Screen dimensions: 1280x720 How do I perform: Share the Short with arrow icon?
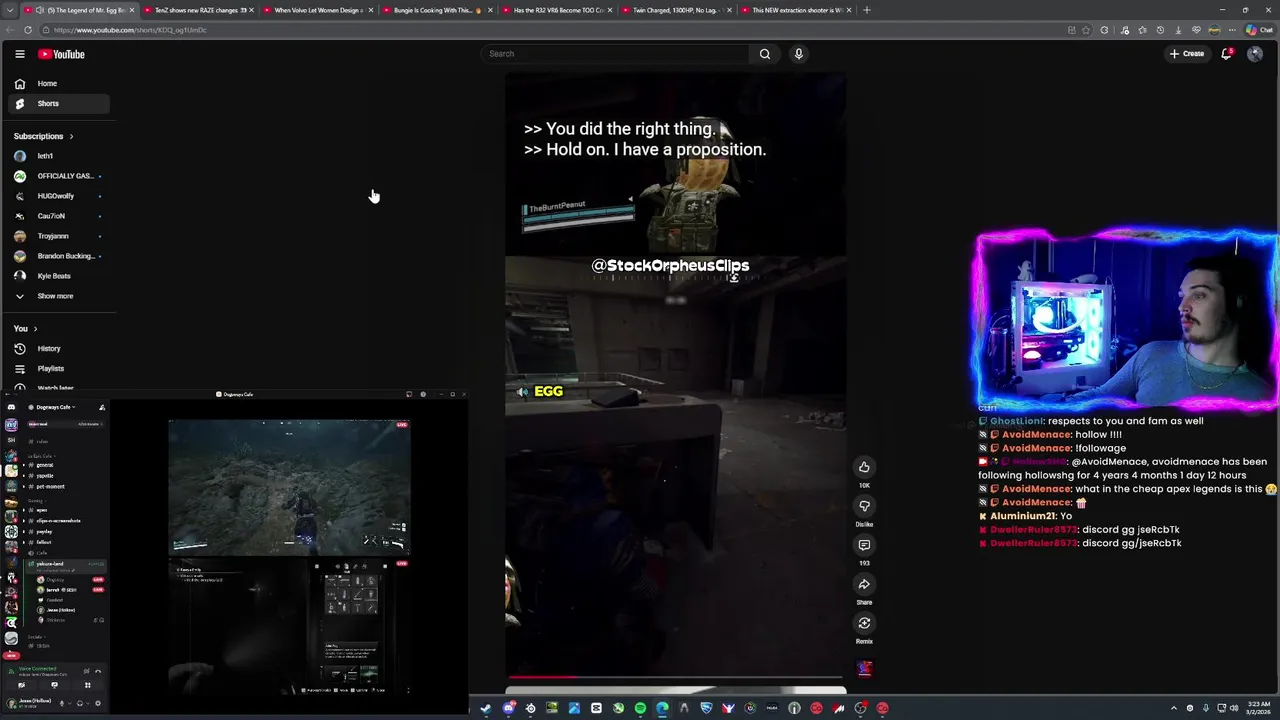[864, 584]
